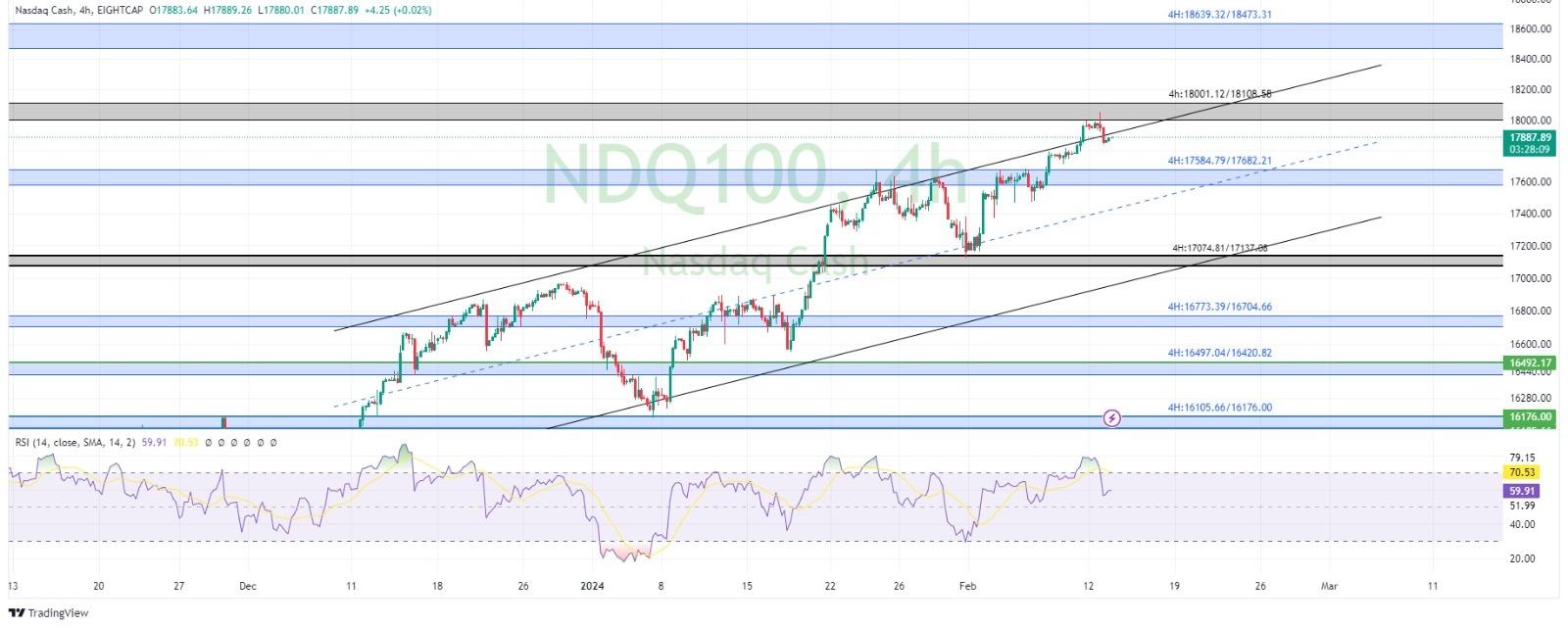
Task: Click the 19 date label on time axis
Action: [x=1174, y=586]
